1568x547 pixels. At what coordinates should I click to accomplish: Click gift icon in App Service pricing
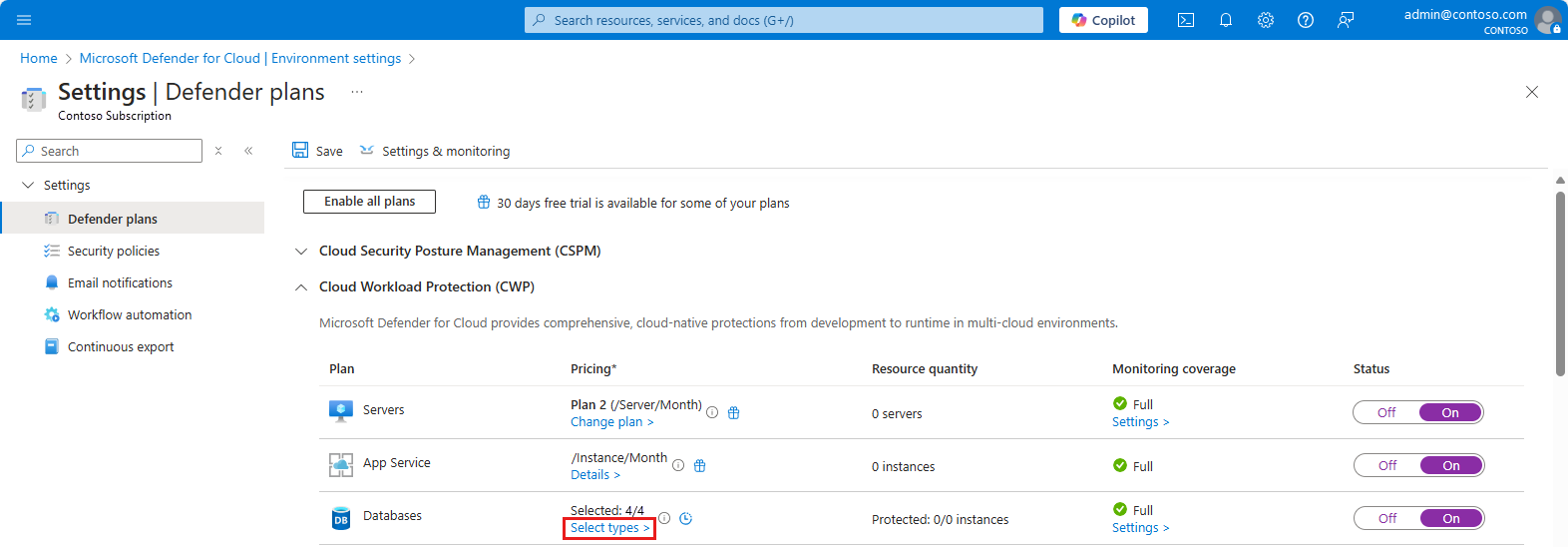(699, 465)
